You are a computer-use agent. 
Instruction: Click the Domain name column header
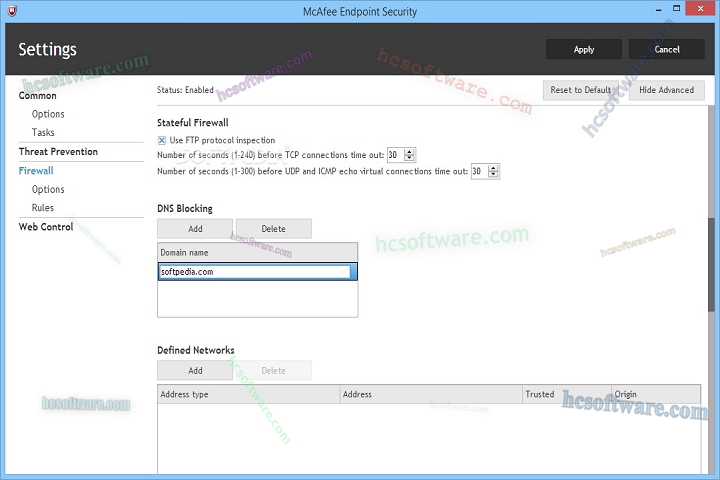tap(258, 253)
